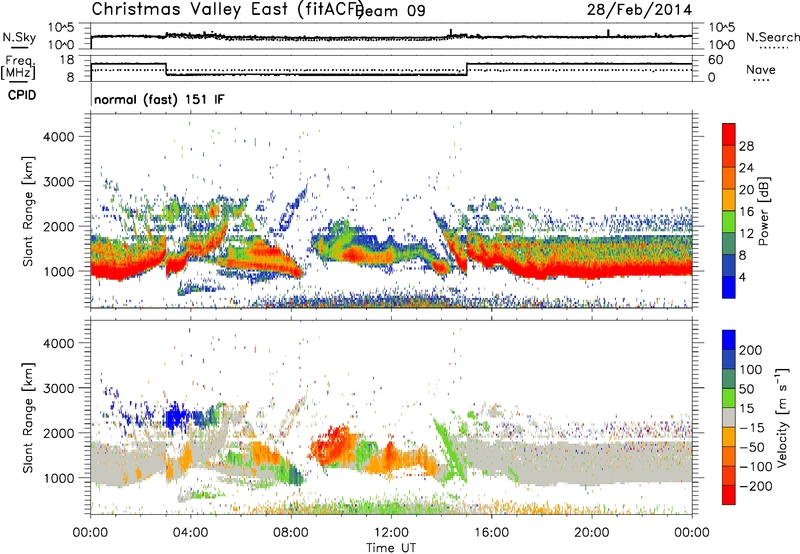The height and width of the screenshot is (554, 800).
Task: Click the Christmas Valley East (fitACF) title
Action: (227, 9)
